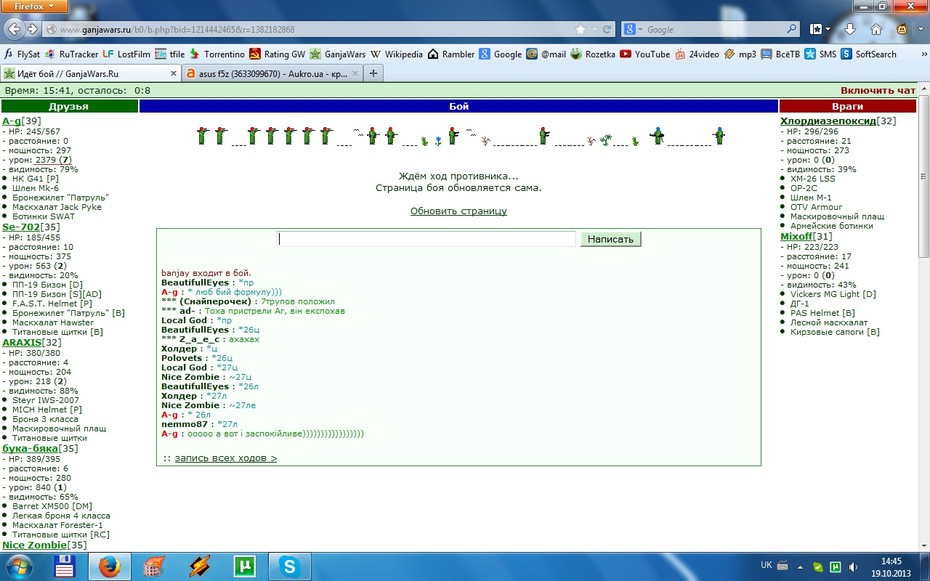
Task: Click the search magnifier icon
Action: point(792,28)
